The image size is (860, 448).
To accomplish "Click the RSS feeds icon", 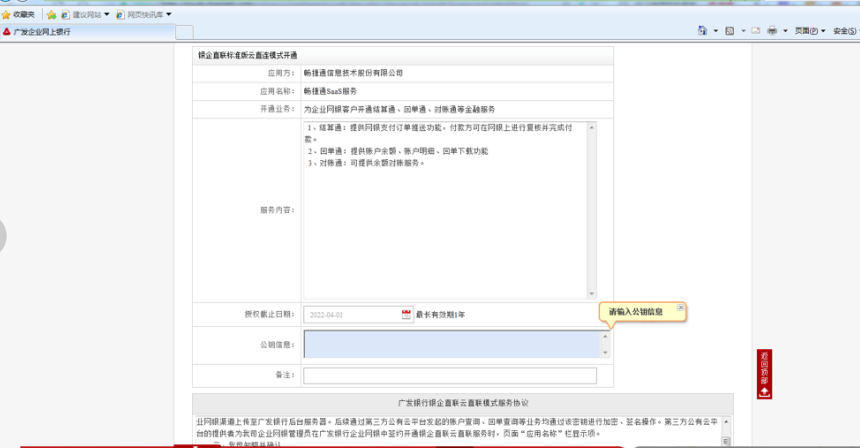I will (729, 31).
